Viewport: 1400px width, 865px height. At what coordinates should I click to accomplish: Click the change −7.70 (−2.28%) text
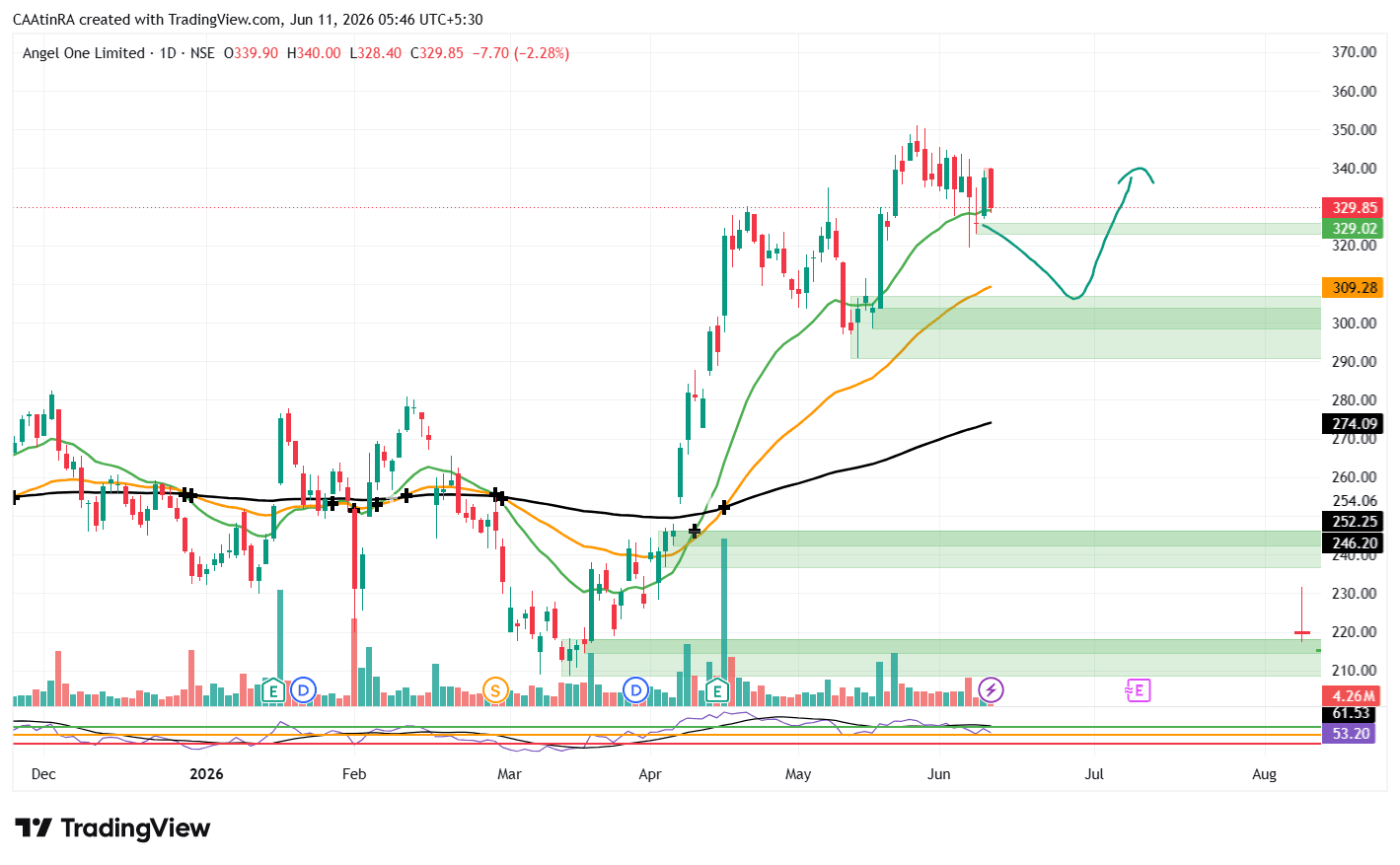(x=521, y=53)
